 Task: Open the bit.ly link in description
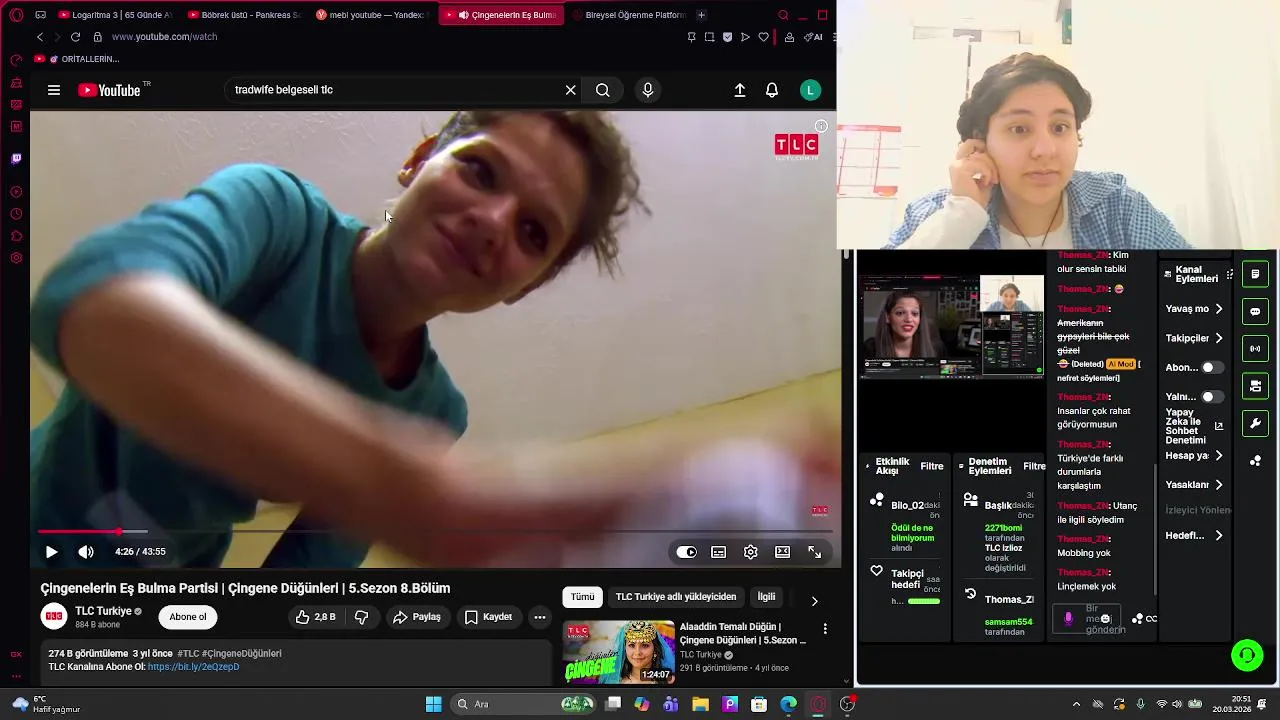(193, 667)
